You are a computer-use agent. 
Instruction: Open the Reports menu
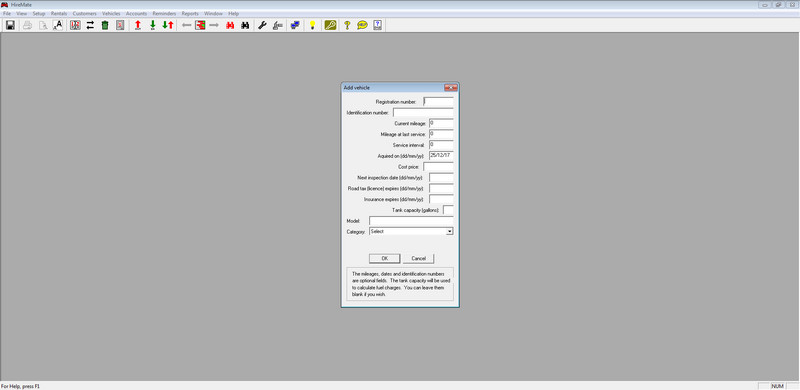(x=190, y=13)
